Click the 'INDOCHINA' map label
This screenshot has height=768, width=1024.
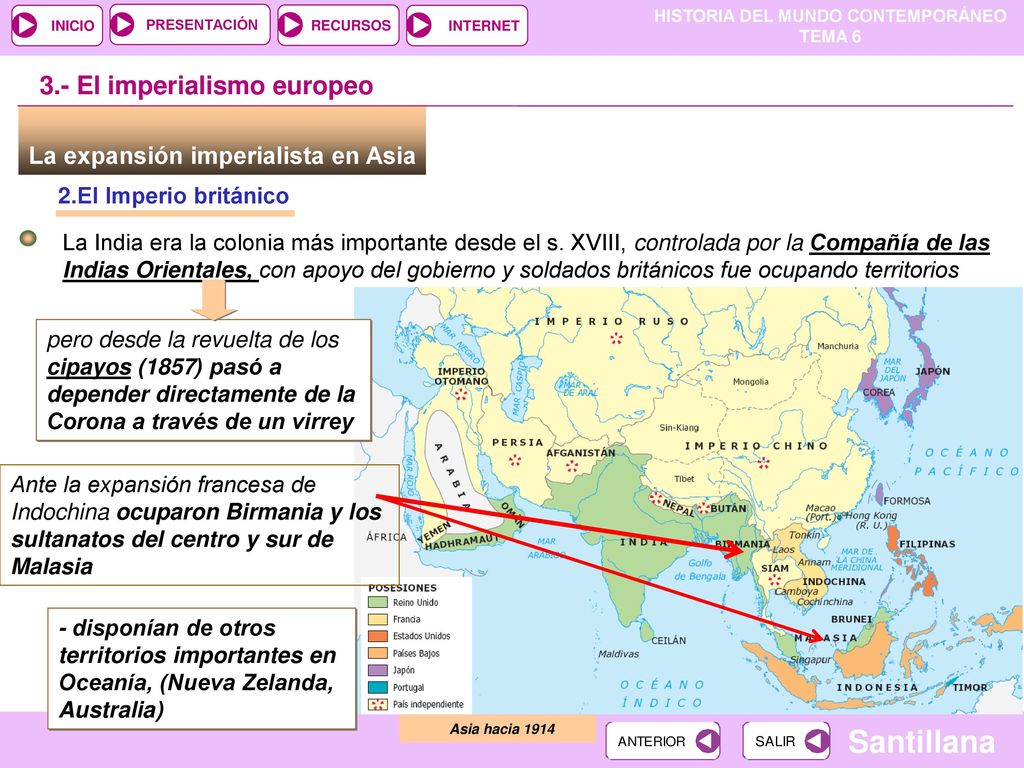(834, 581)
